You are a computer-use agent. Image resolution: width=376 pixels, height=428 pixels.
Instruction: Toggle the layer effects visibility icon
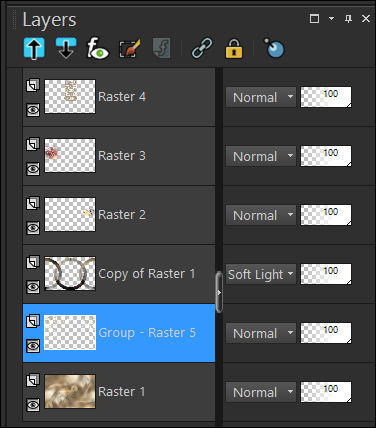[97, 49]
